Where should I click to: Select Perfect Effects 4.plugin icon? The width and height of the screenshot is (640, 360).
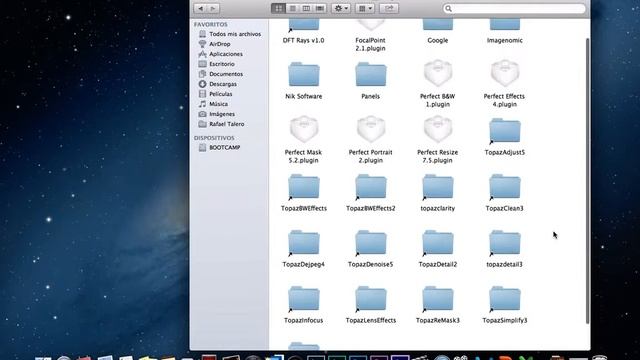coord(504,73)
